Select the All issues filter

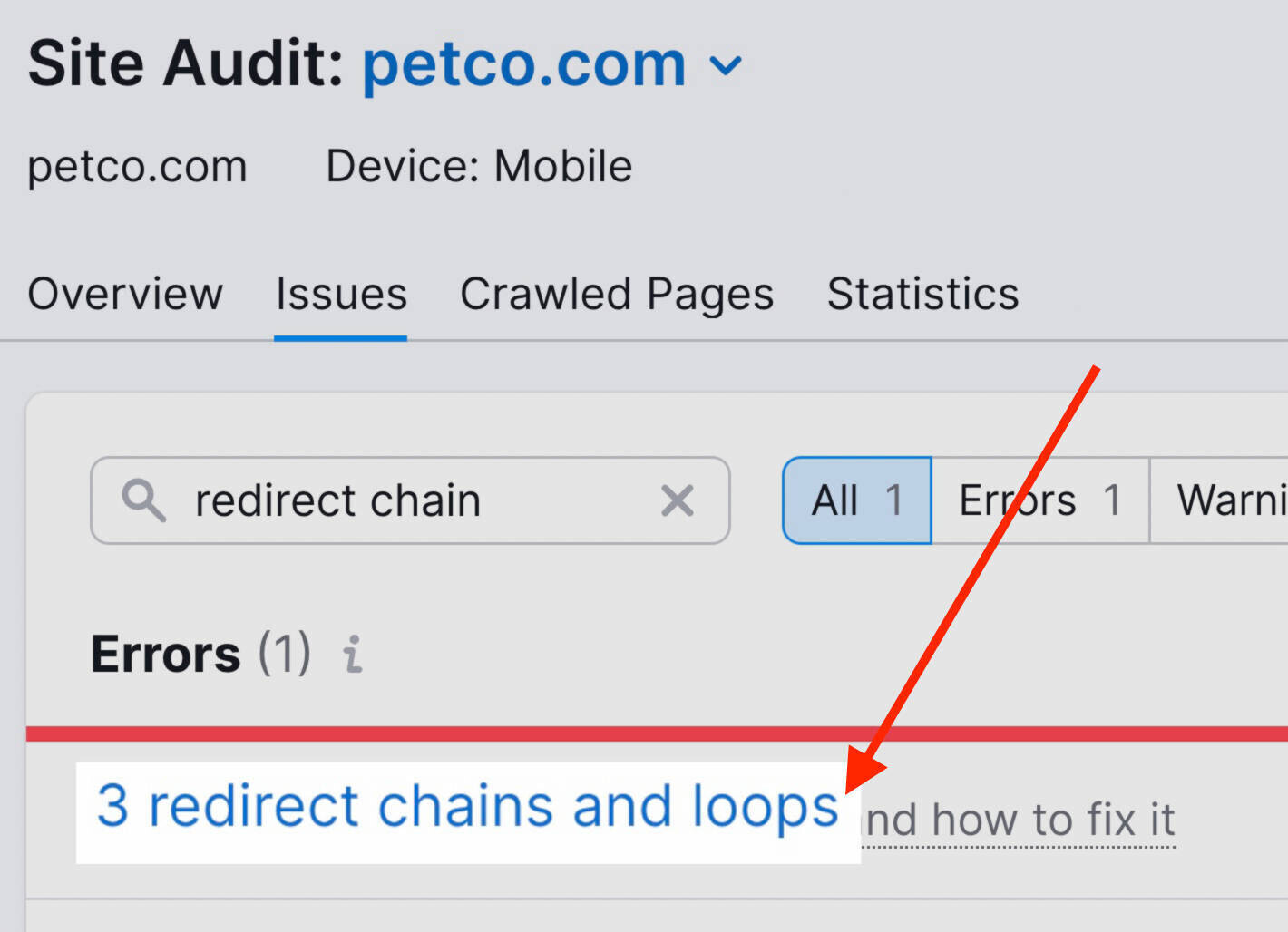pyautogui.click(x=855, y=500)
